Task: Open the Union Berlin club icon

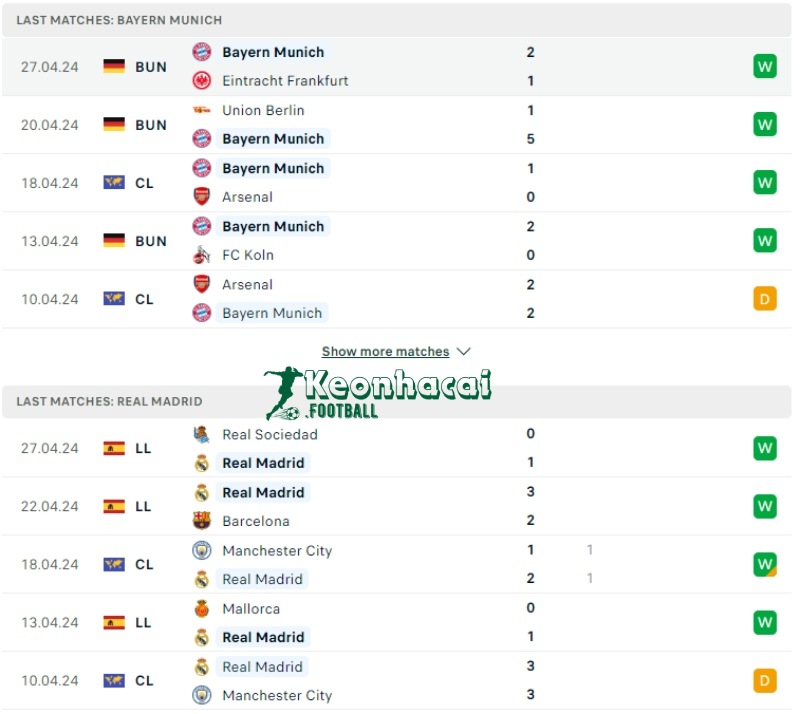Action: click(x=203, y=110)
